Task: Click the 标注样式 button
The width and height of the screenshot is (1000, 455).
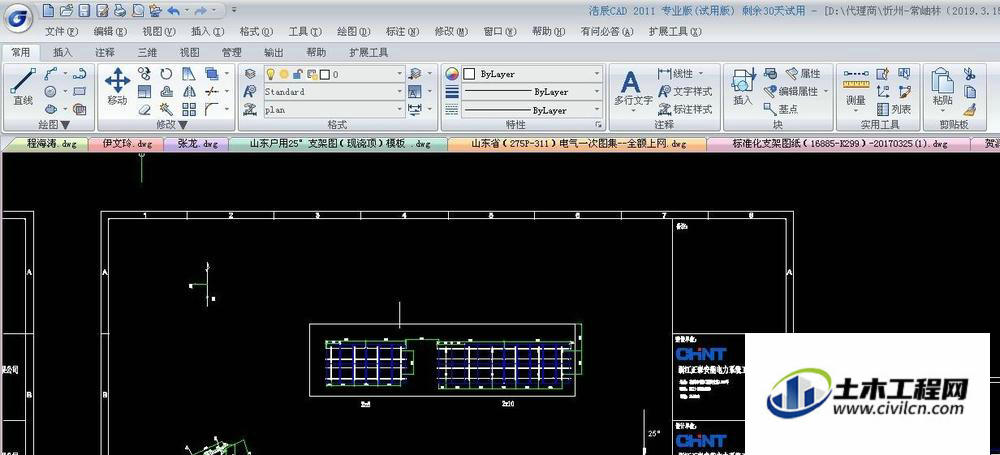Action: [x=685, y=109]
